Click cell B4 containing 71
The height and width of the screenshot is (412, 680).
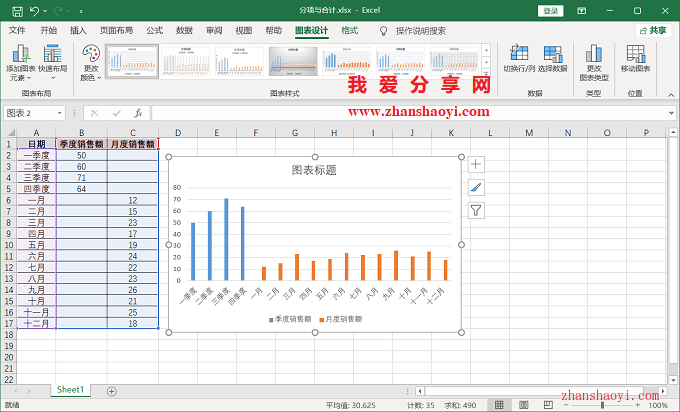click(x=82, y=178)
